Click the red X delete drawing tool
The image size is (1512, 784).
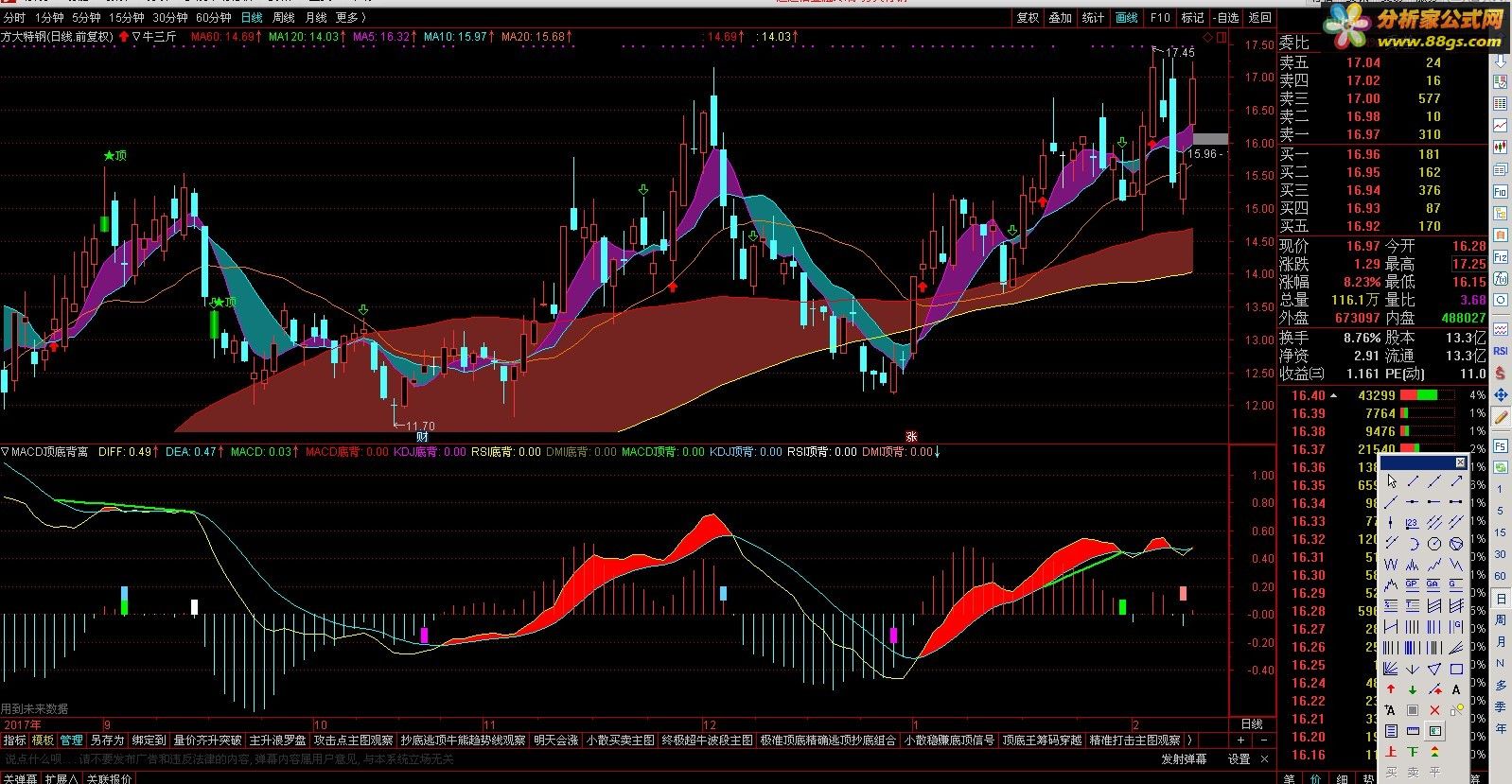(1434, 710)
